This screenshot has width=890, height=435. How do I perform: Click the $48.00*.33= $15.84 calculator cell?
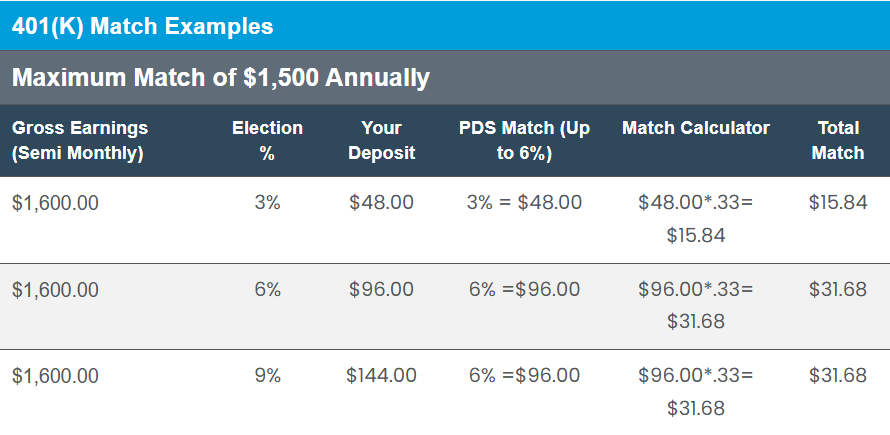[696, 219]
